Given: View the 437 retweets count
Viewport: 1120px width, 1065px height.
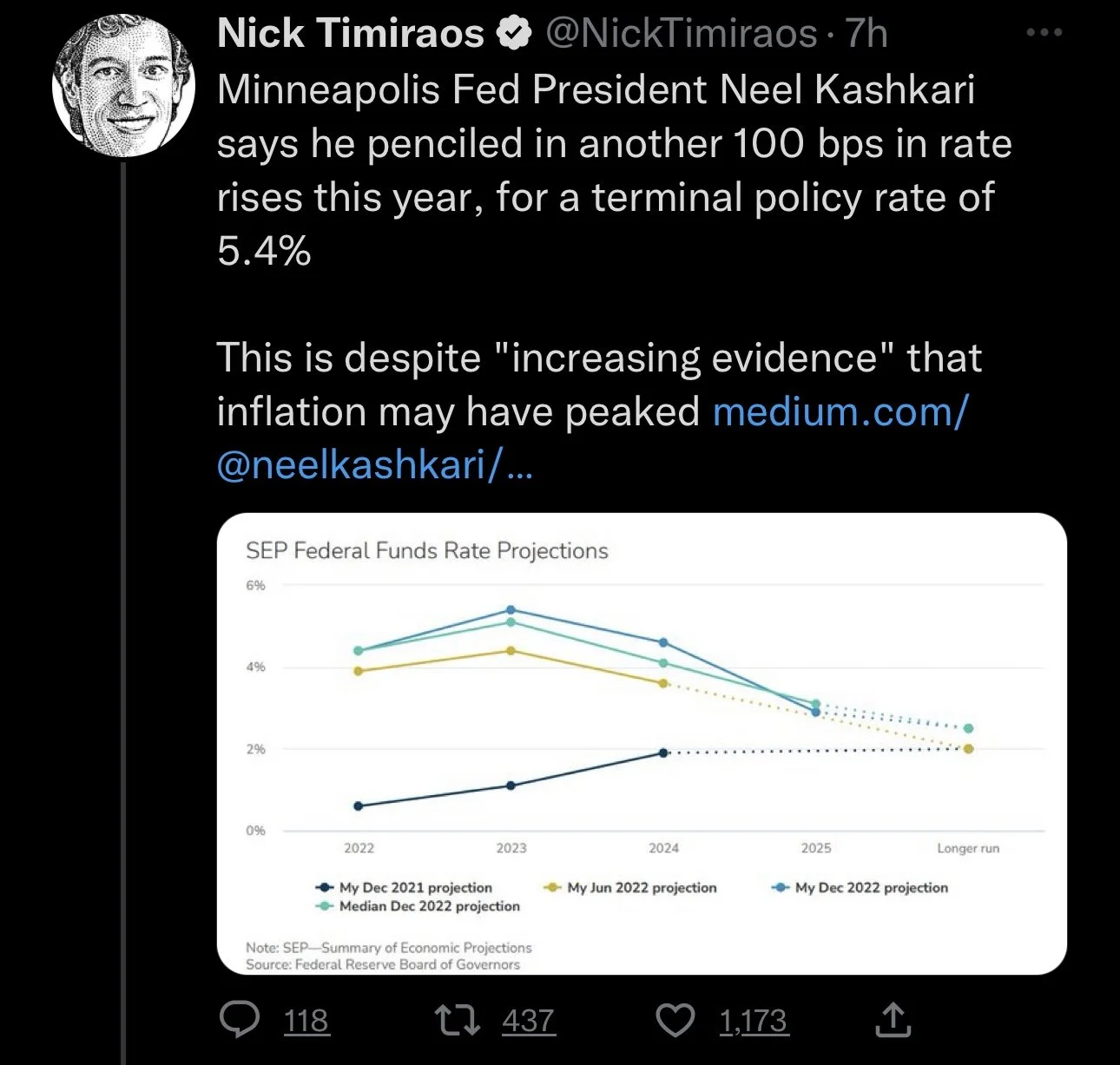Looking at the screenshot, I should (x=528, y=1021).
